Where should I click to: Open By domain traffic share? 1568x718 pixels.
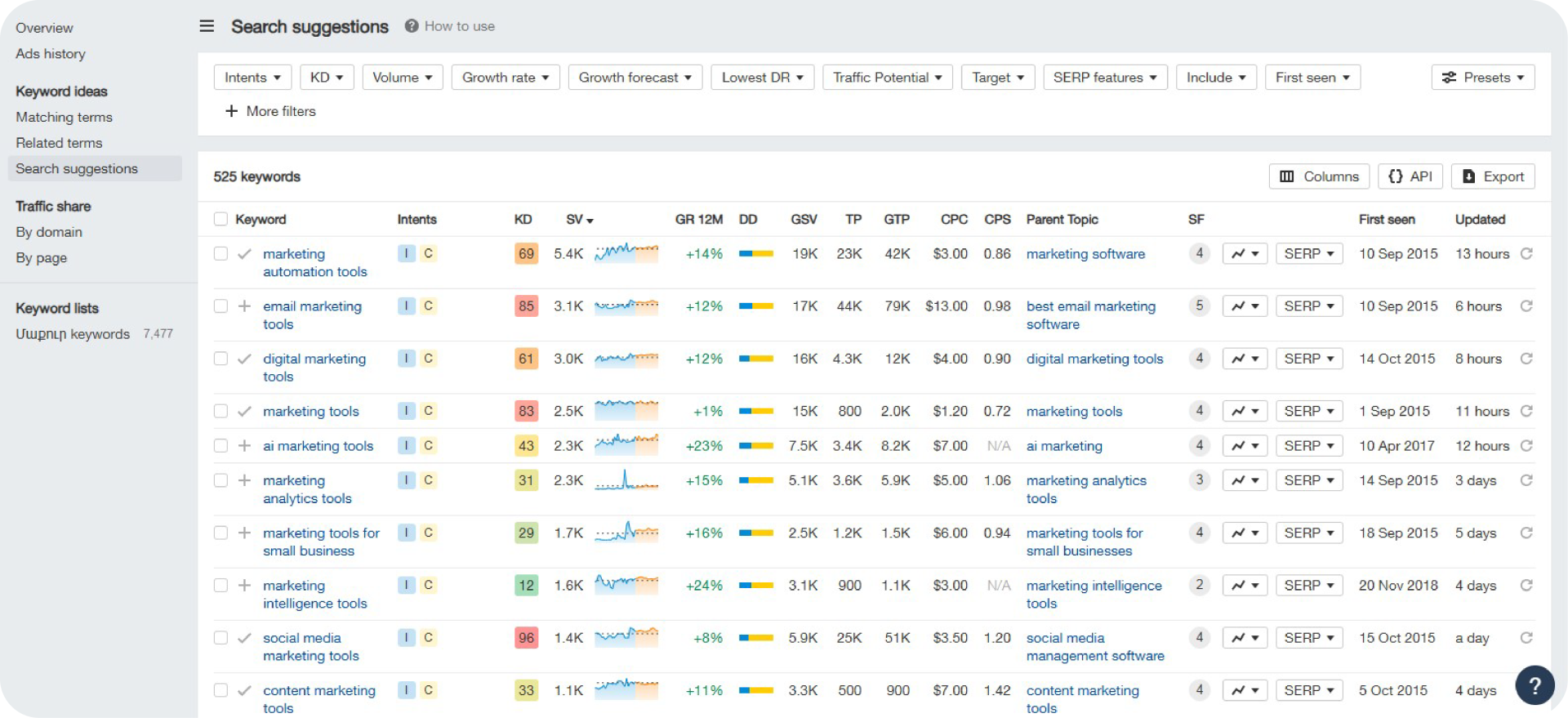[49, 232]
